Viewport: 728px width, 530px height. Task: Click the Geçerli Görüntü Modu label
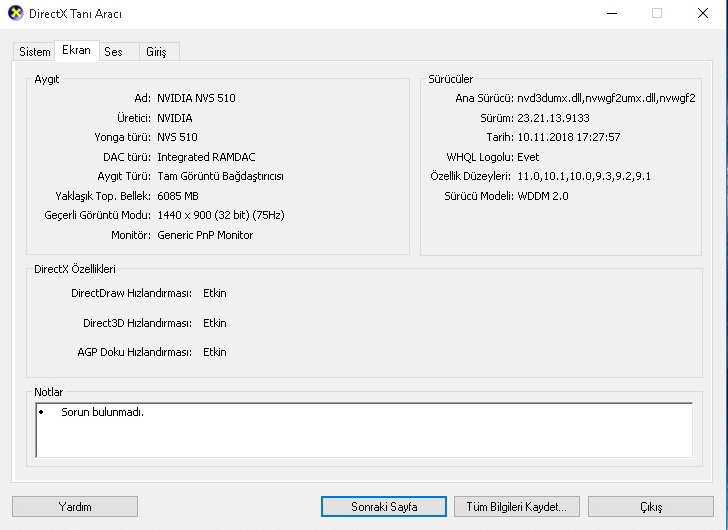98,215
